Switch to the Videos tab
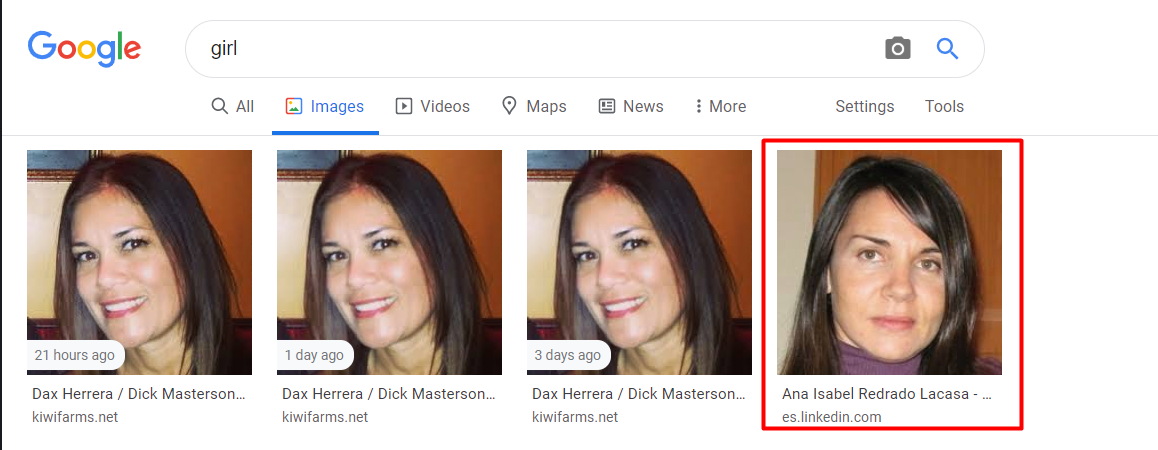 pos(433,106)
